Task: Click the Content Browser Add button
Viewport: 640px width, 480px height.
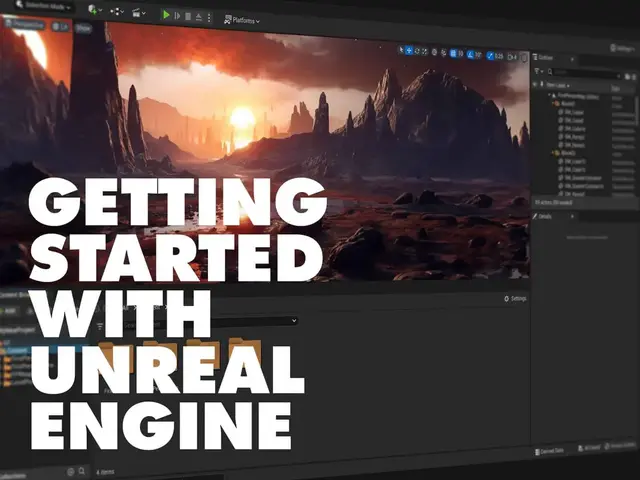Action: (9, 311)
